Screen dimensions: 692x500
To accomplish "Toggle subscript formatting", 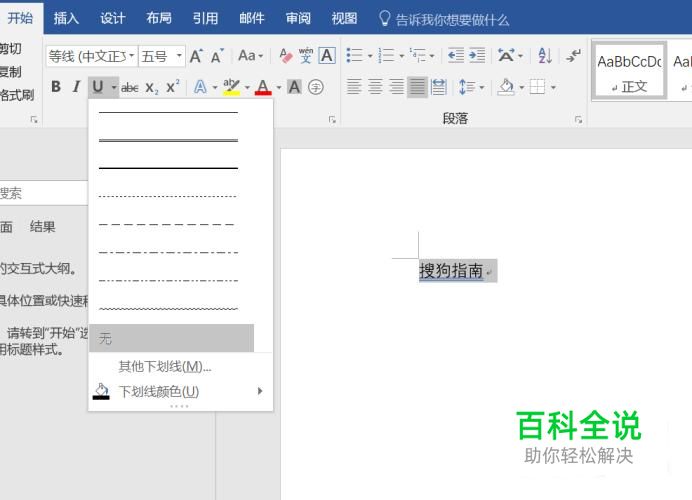I will click(151, 88).
